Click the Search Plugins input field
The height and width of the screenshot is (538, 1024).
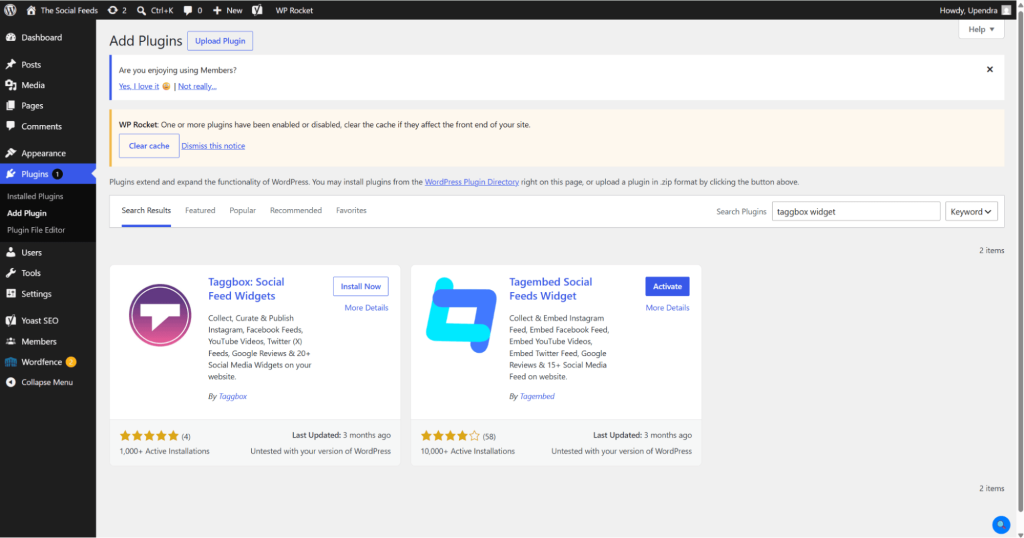click(x=856, y=212)
